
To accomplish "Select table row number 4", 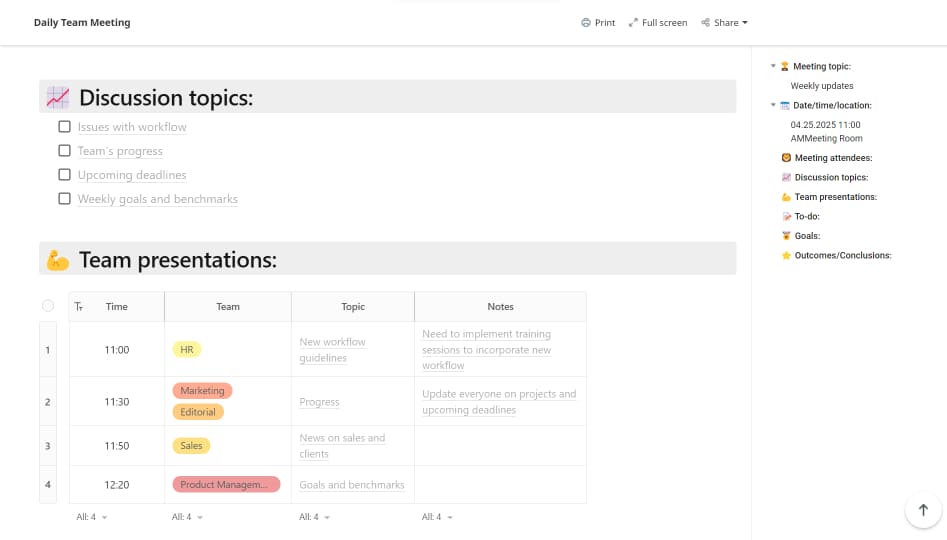I will tap(48, 484).
